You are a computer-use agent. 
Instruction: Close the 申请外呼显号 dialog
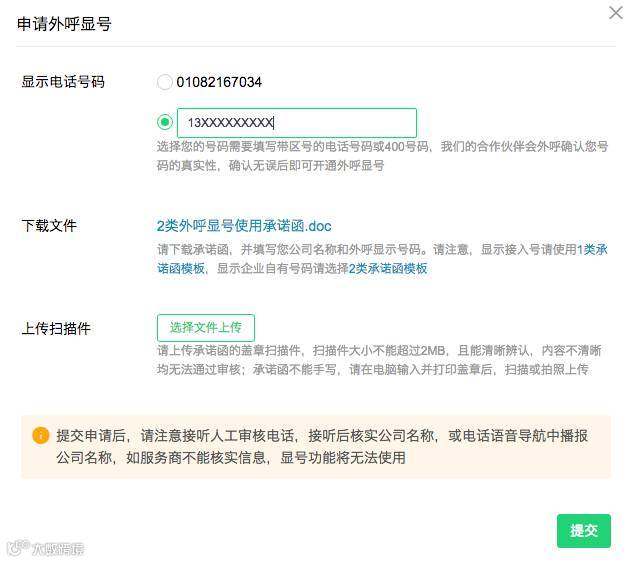pos(615,13)
